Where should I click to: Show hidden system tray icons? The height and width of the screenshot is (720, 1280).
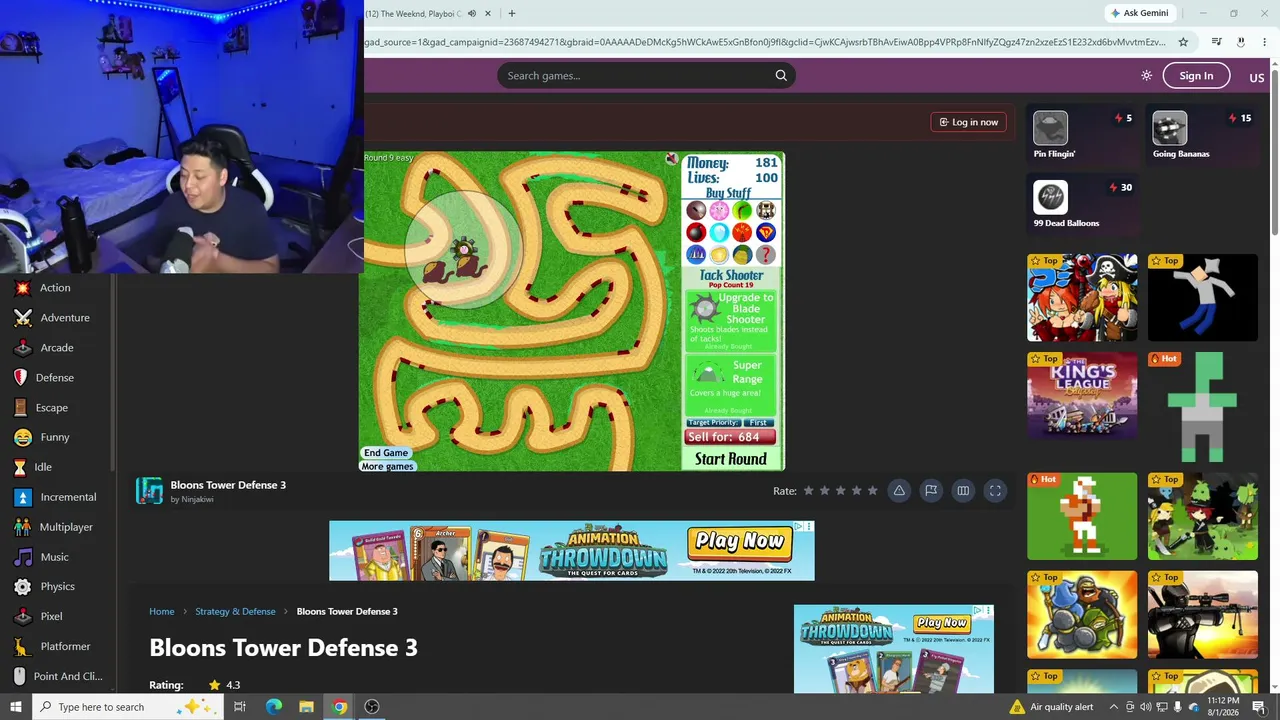[x=1113, y=707]
